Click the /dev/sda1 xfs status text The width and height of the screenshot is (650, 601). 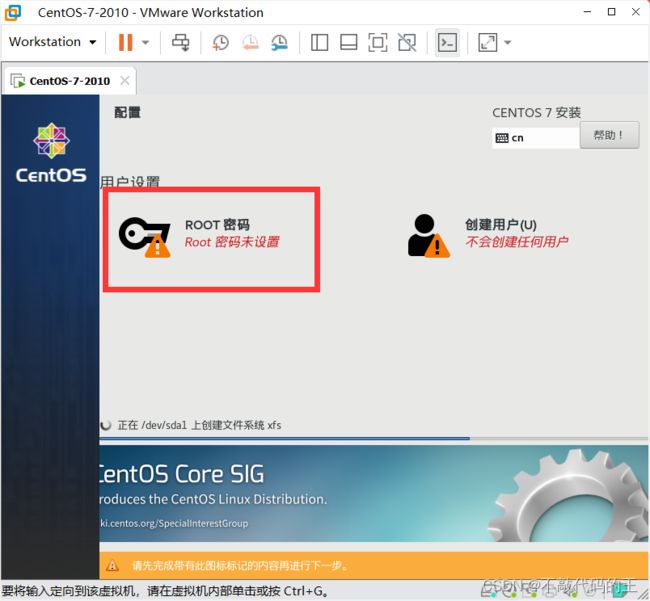[x=199, y=425]
